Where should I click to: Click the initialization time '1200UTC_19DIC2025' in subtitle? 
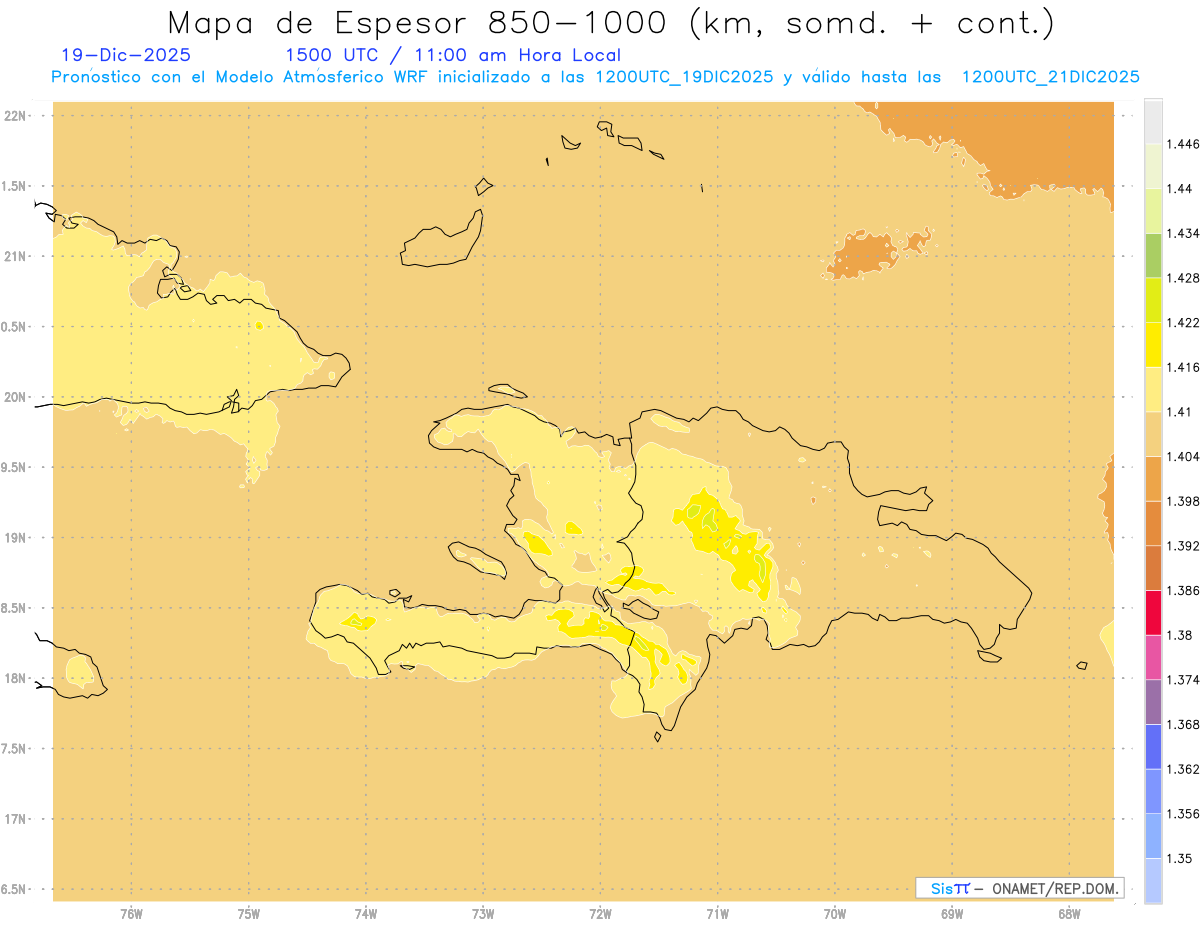pos(684,77)
